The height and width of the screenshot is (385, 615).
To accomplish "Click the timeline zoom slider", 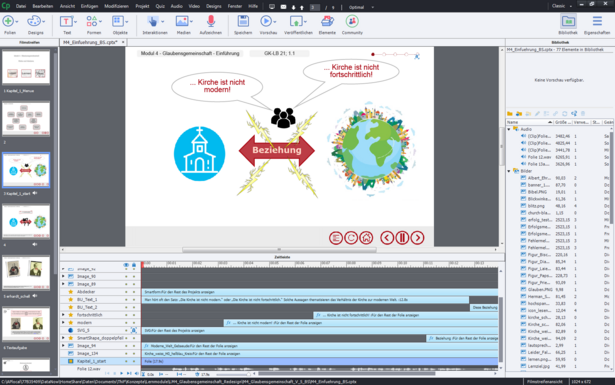I will click(232, 374).
